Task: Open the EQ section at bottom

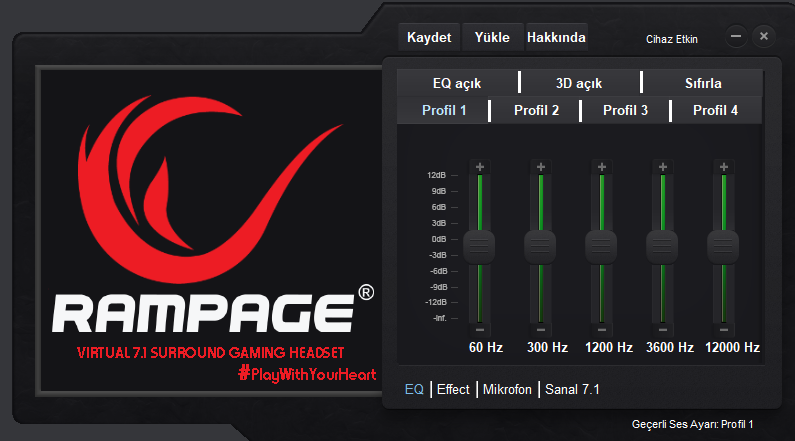Action: (414, 389)
